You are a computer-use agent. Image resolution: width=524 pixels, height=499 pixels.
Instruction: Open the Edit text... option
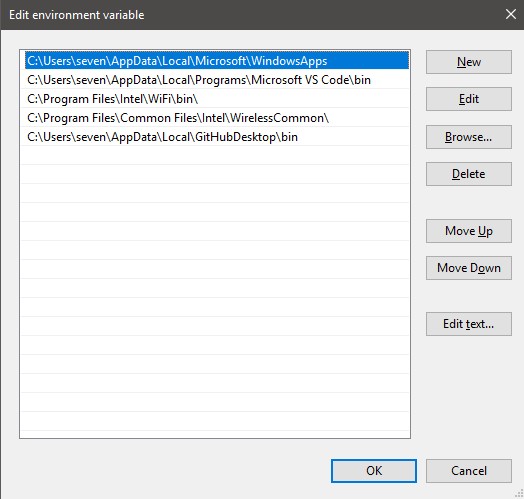pyautogui.click(x=469, y=324)
